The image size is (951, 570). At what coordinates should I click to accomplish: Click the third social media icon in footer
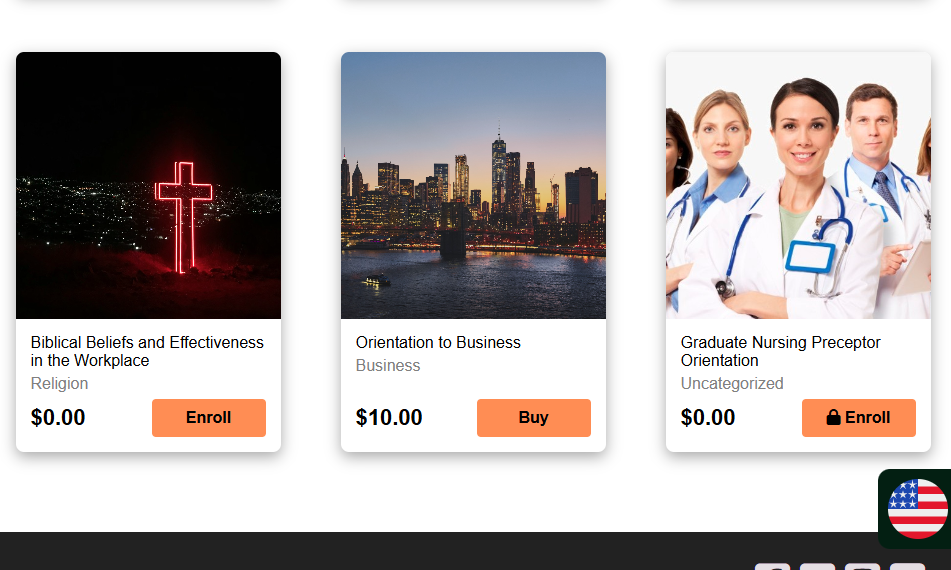point(862,567)
